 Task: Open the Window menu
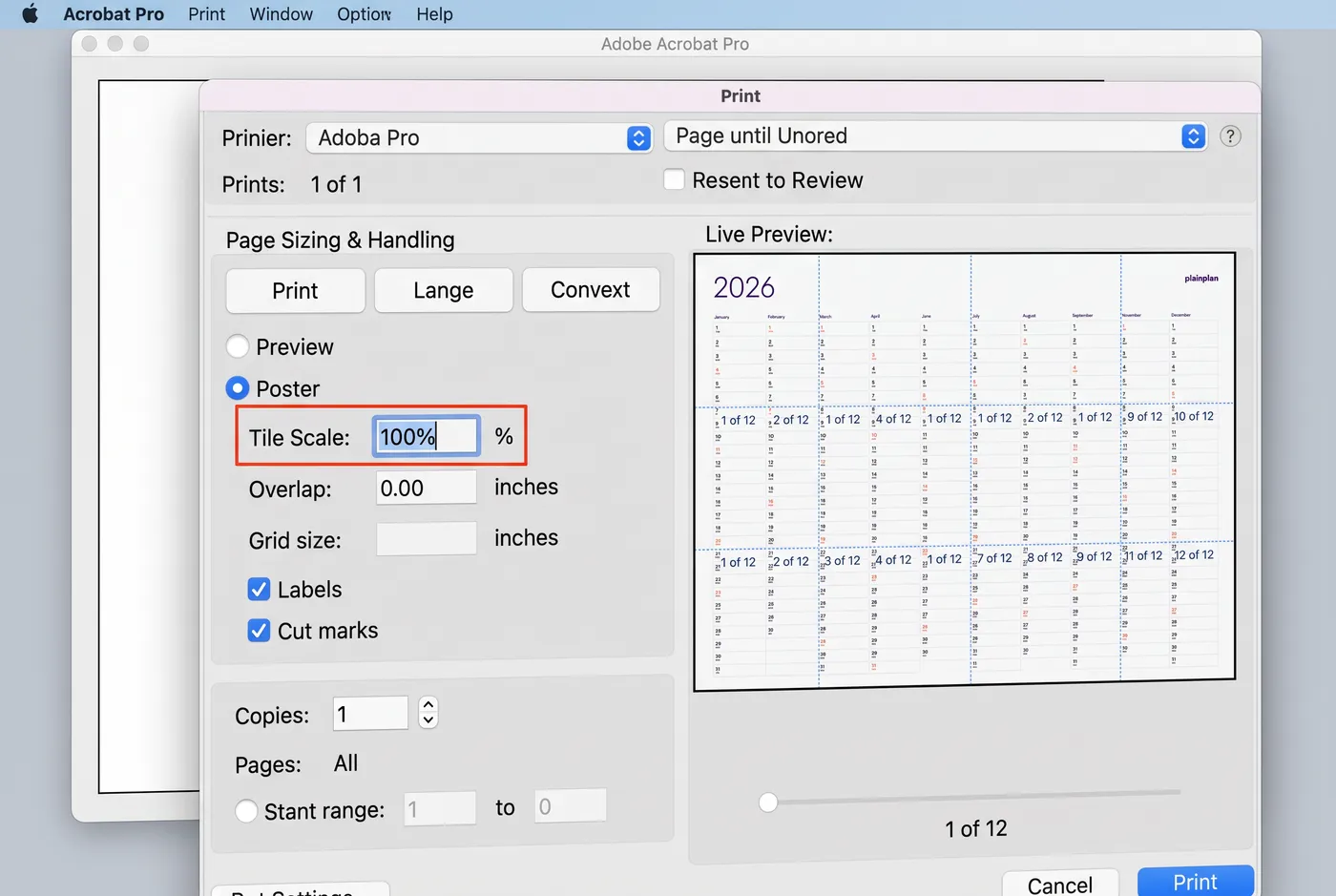(281, 14)
